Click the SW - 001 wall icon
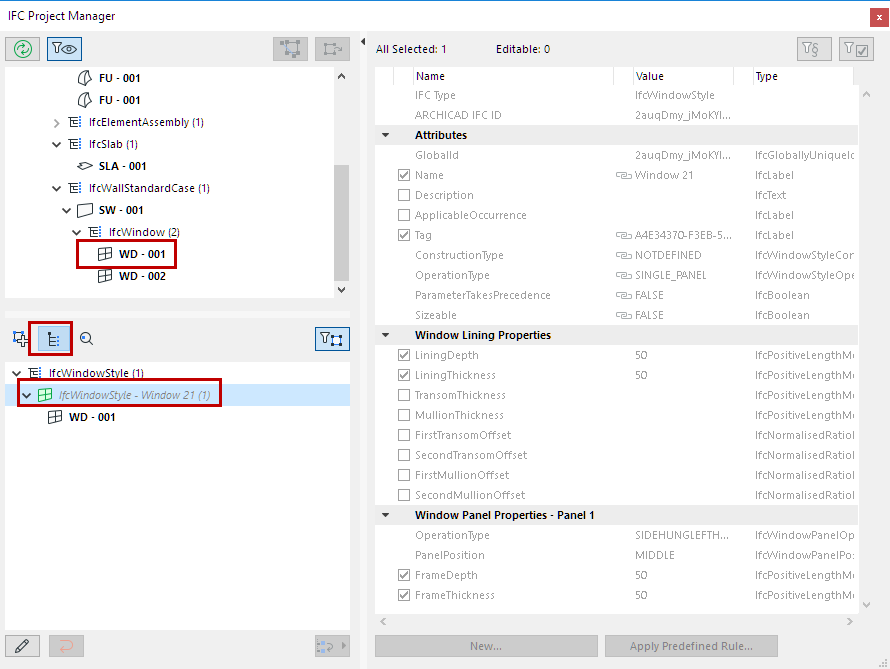Viewport: 890px width, 669px height. (85, 211)
